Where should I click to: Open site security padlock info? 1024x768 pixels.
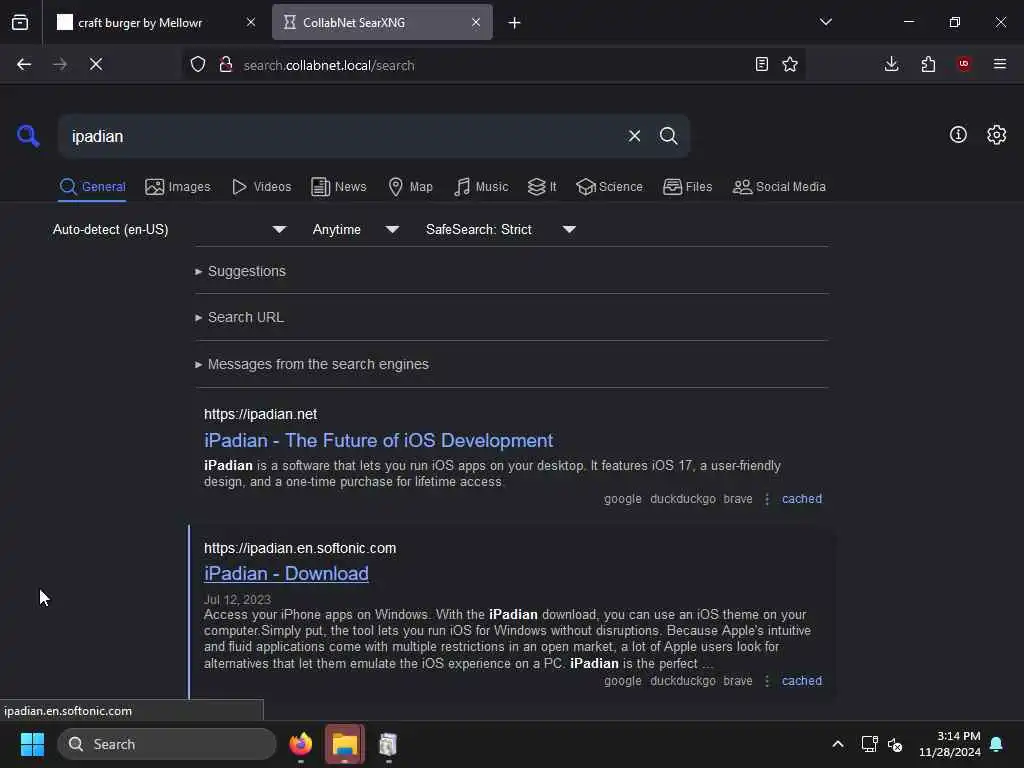tap(225, 64)
